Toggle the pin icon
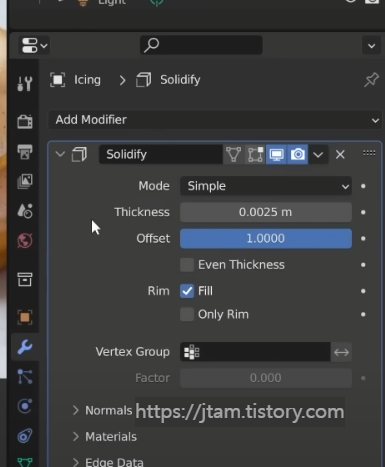 tap(371, 80)
